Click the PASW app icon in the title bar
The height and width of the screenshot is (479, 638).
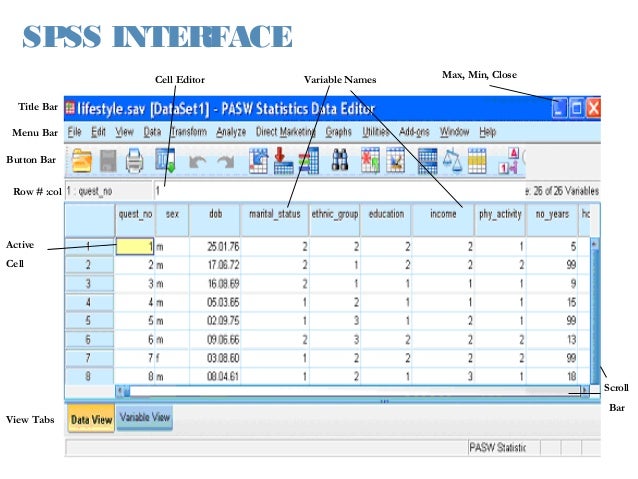click(x=70, y=107)
